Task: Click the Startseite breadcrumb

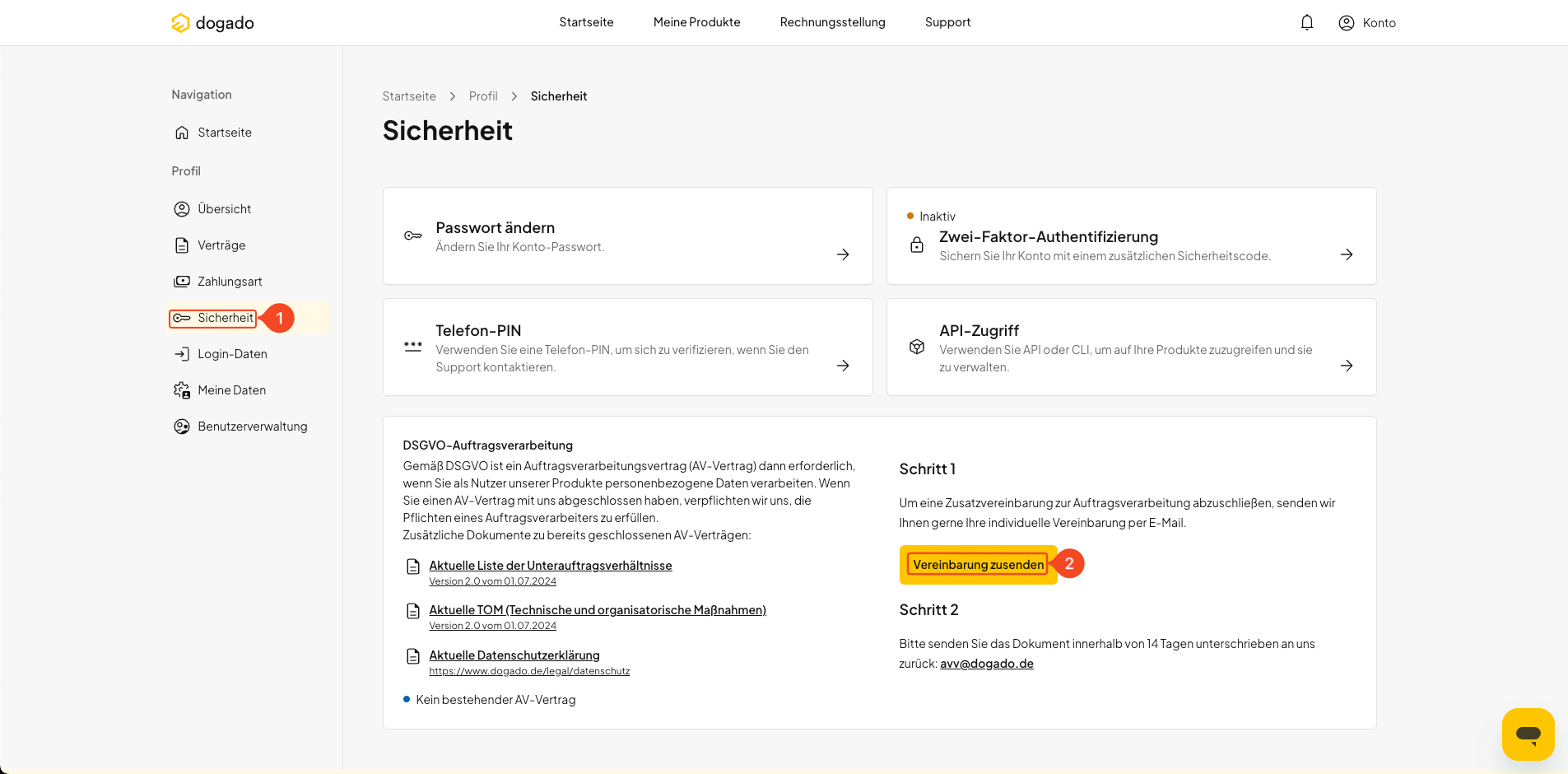Action: pos(409,96)
